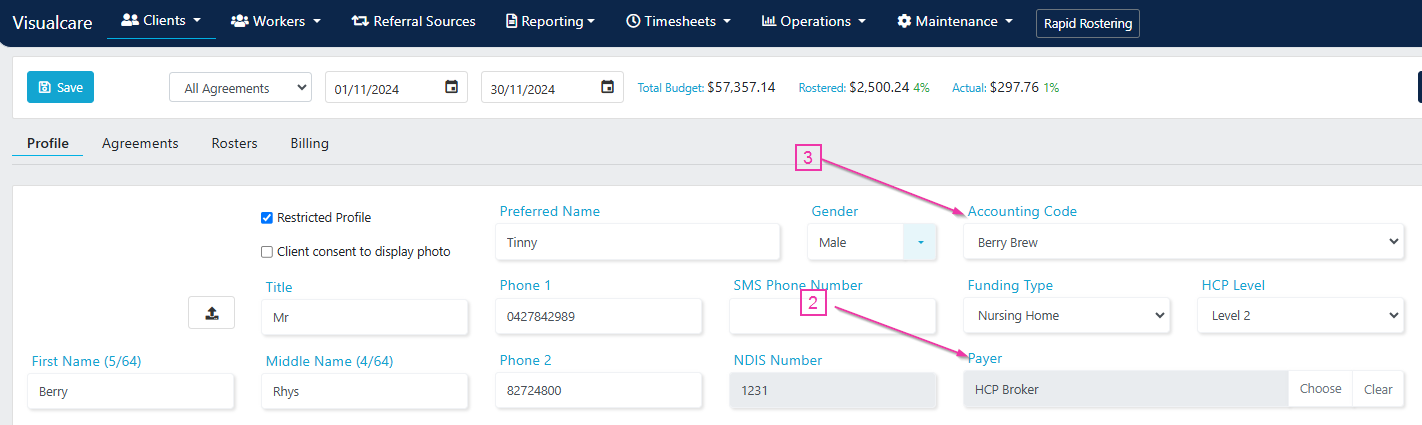Click Choose for the Payer field

pos(1320,389)
